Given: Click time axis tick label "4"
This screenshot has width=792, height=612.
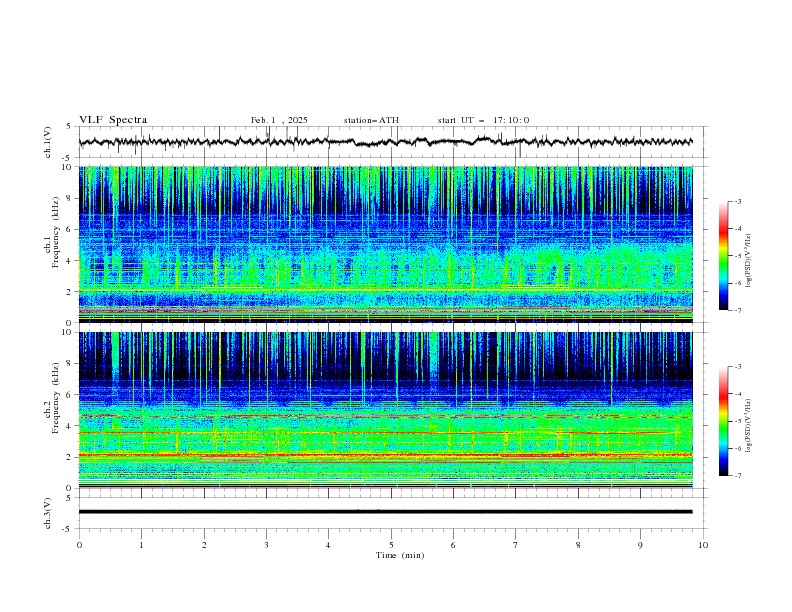Looking at the screenshot, I should pyautogui.click(x=328, y=545).
